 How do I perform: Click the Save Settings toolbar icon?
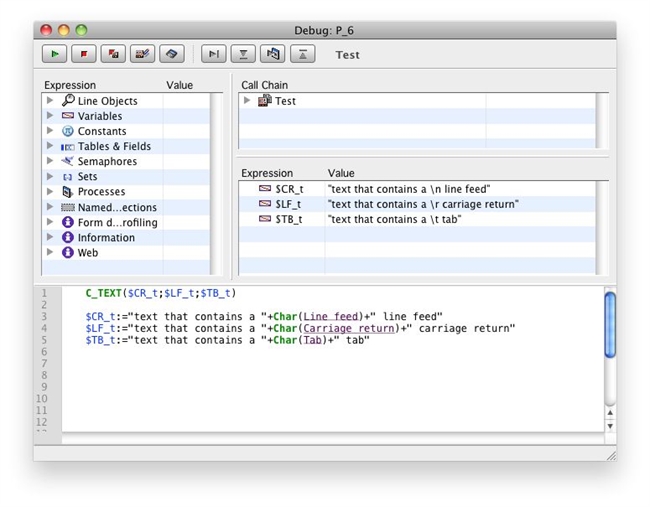[x=171, y=54]
